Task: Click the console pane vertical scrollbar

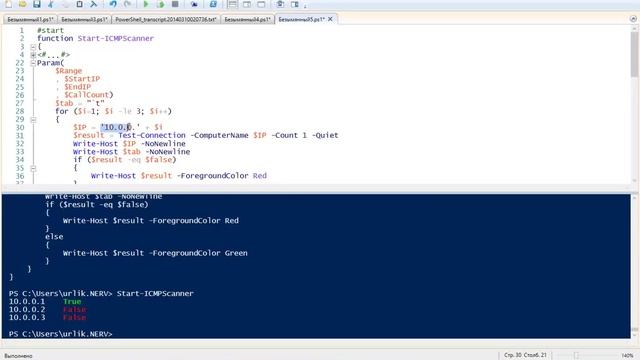Action: pyautogui.click(x=634, y=265)
